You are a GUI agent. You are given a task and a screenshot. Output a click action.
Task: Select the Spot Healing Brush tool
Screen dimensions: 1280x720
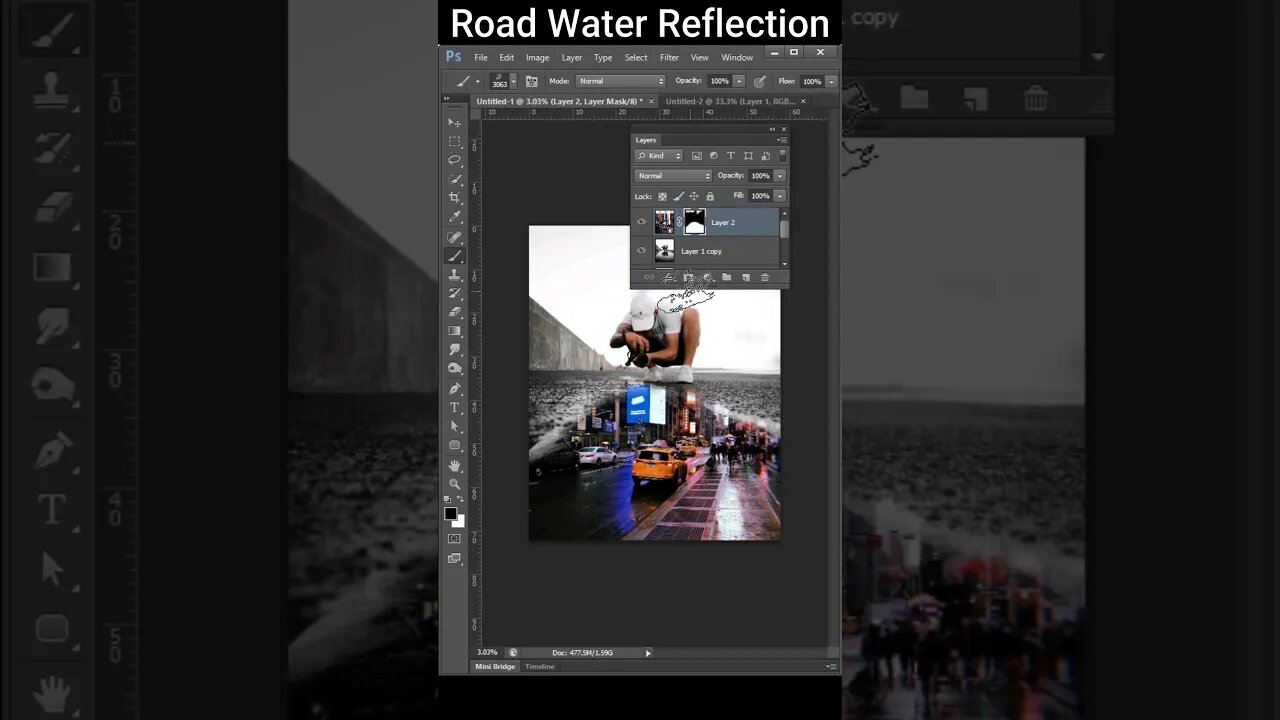pyautogui.click(x=454, y=236)
